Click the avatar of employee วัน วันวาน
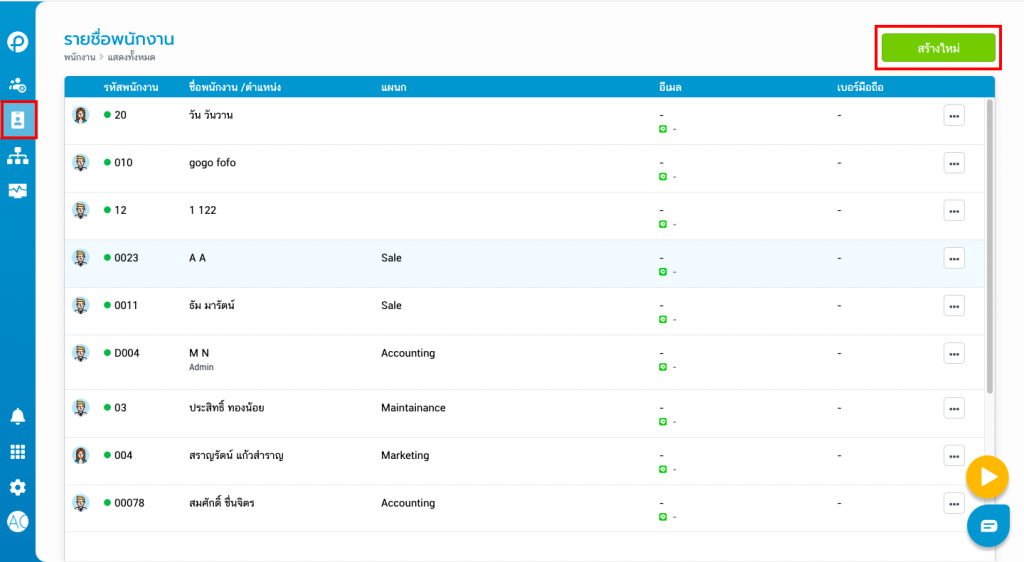Screen dimensions: 1024x562 [81, 115]
